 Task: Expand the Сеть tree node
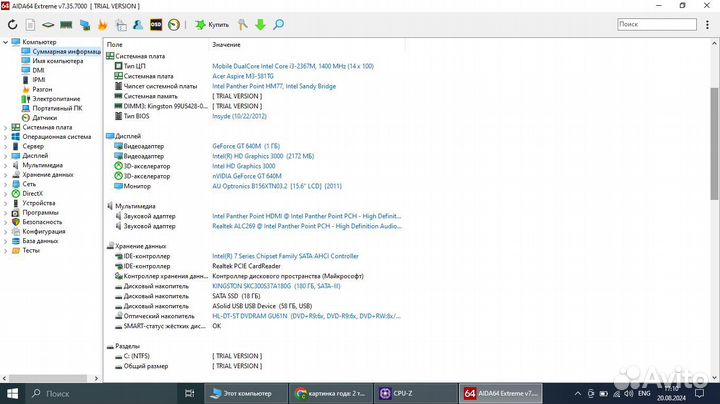6,184
